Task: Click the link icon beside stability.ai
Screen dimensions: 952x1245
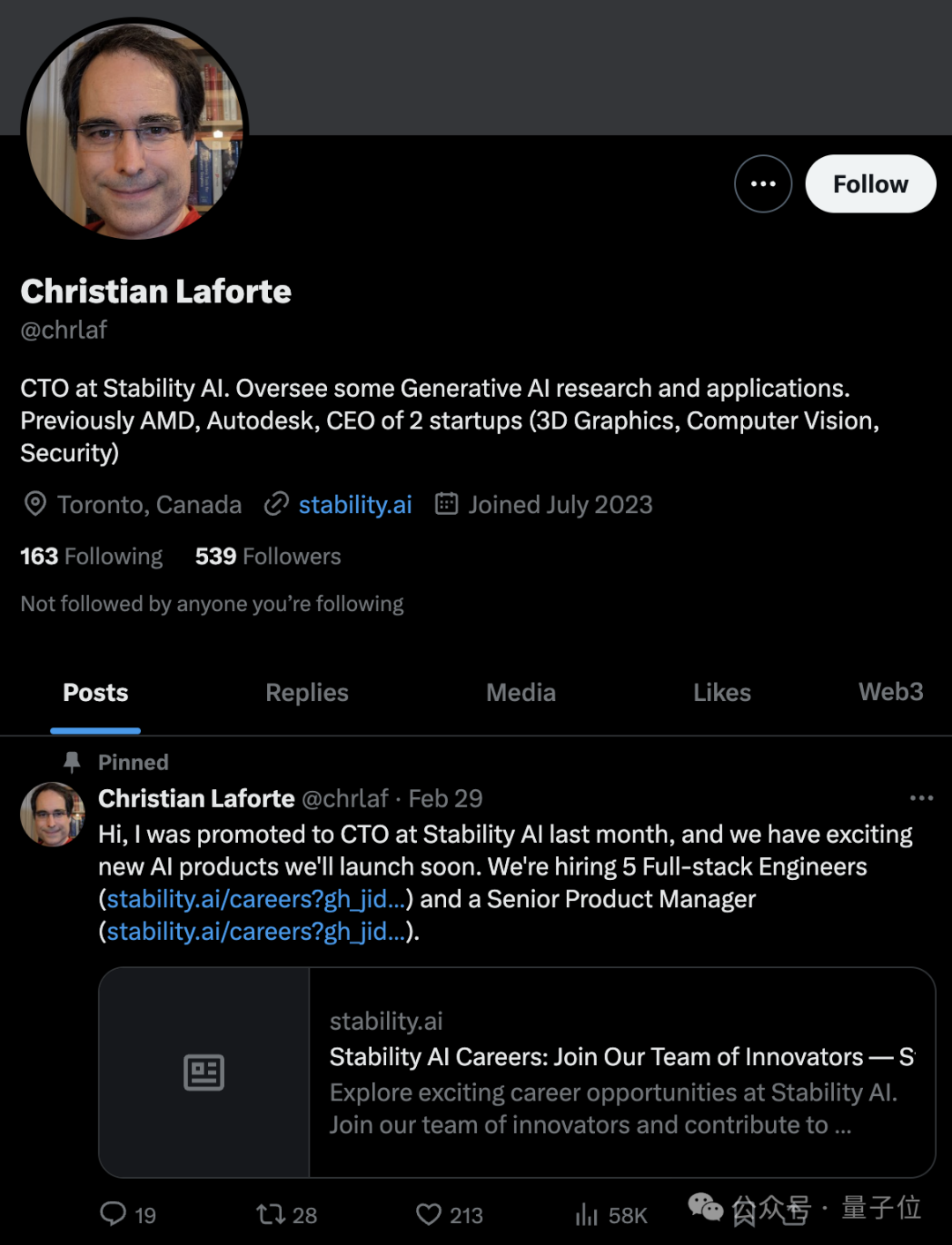Action: coord(277,503)
